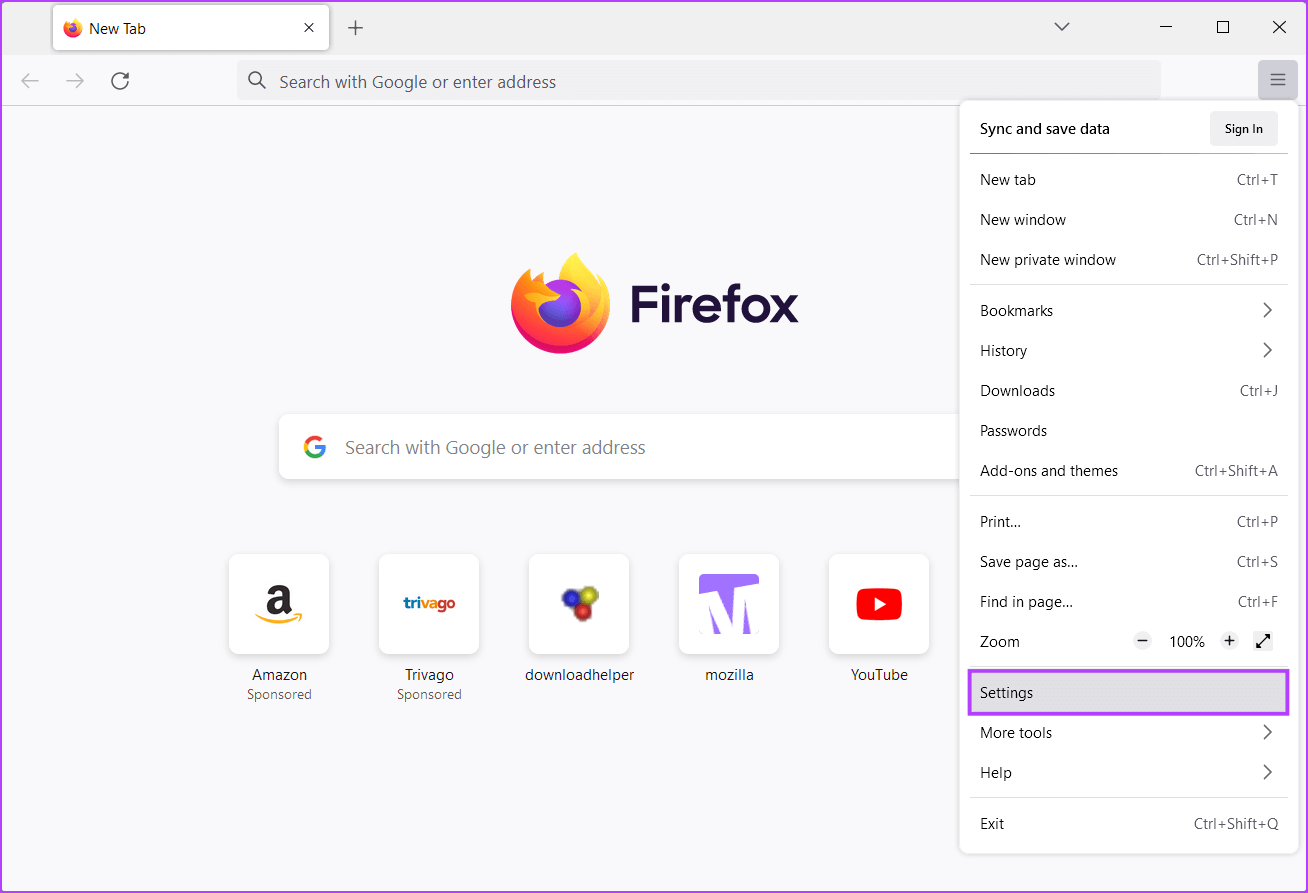Click the Sign In button
This screenshot has width=1308, height=893.
[1243, 129]
